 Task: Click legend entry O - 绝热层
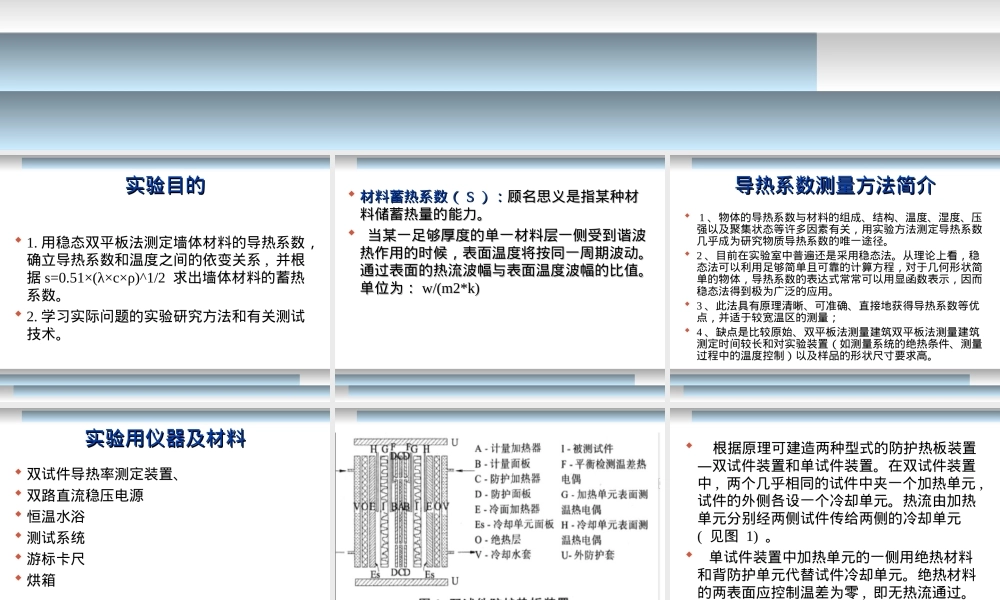(x=497, y=539)
